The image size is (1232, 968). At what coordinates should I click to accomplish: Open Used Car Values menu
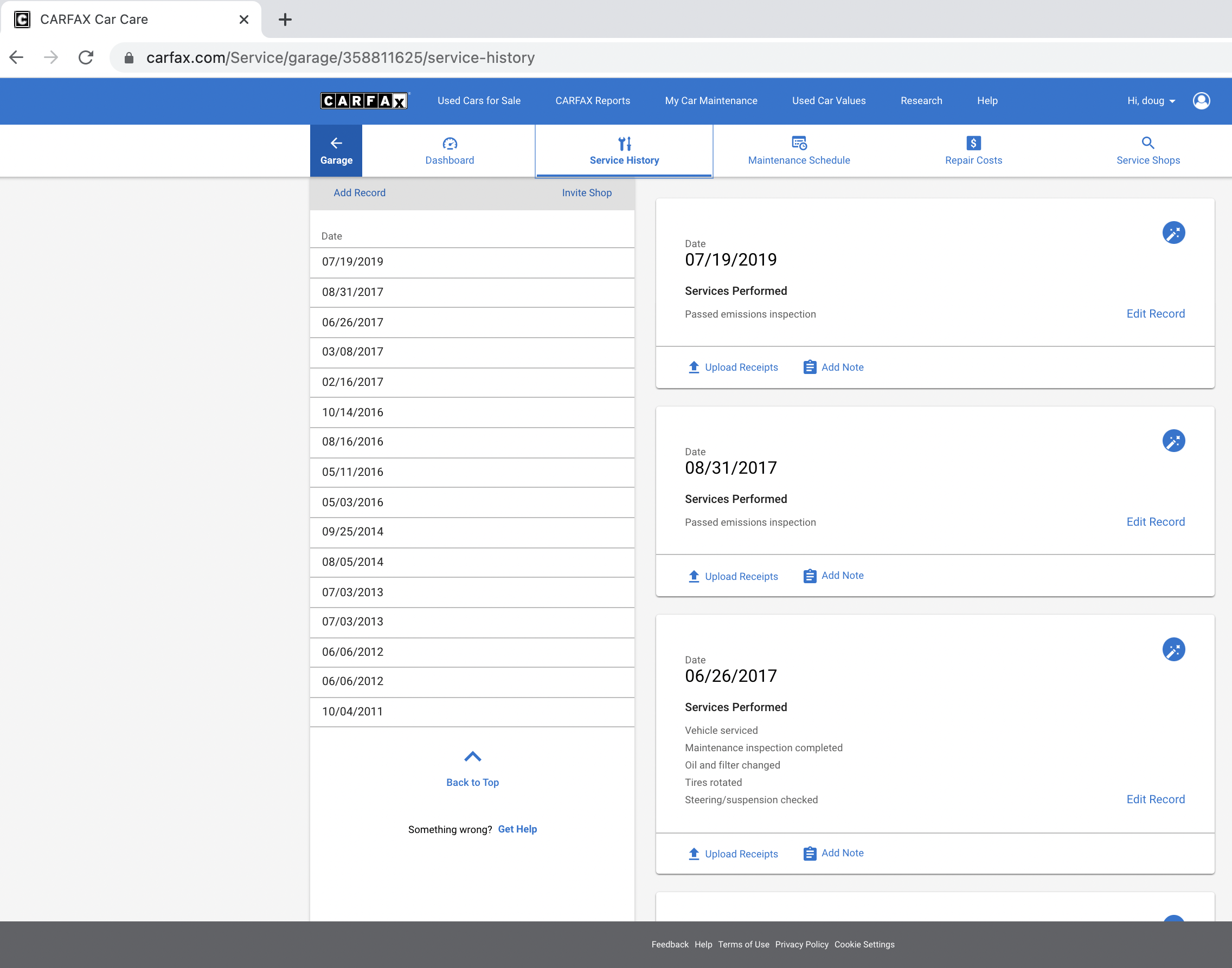coord(829,101)
